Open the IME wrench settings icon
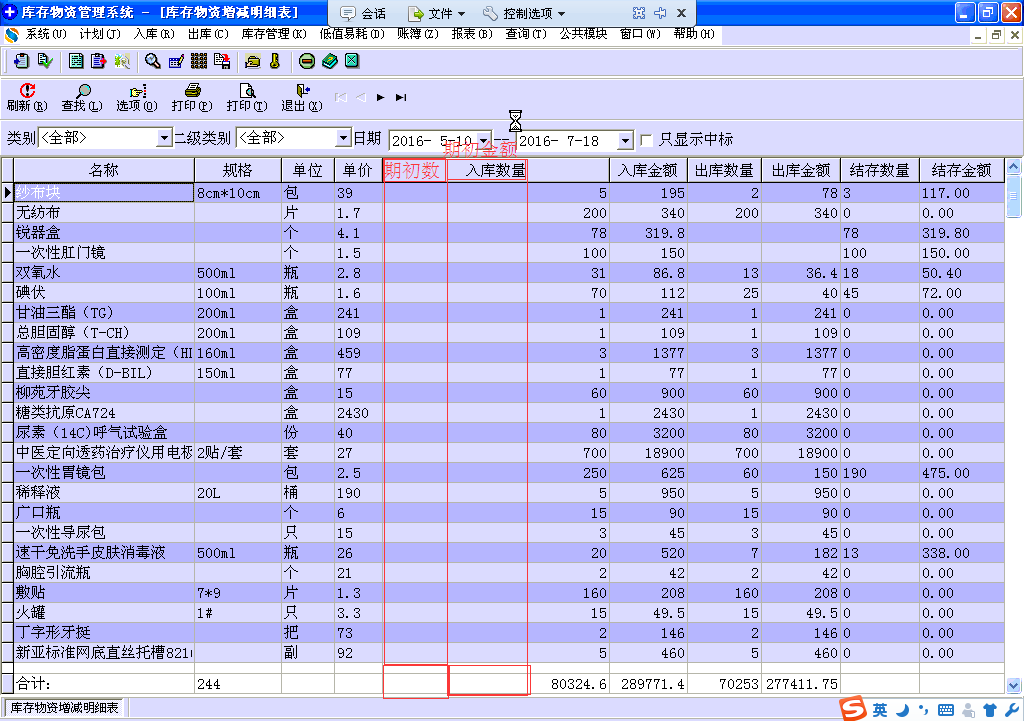The height and width of the screenshot is (721, 1024). coord(1011,710)
